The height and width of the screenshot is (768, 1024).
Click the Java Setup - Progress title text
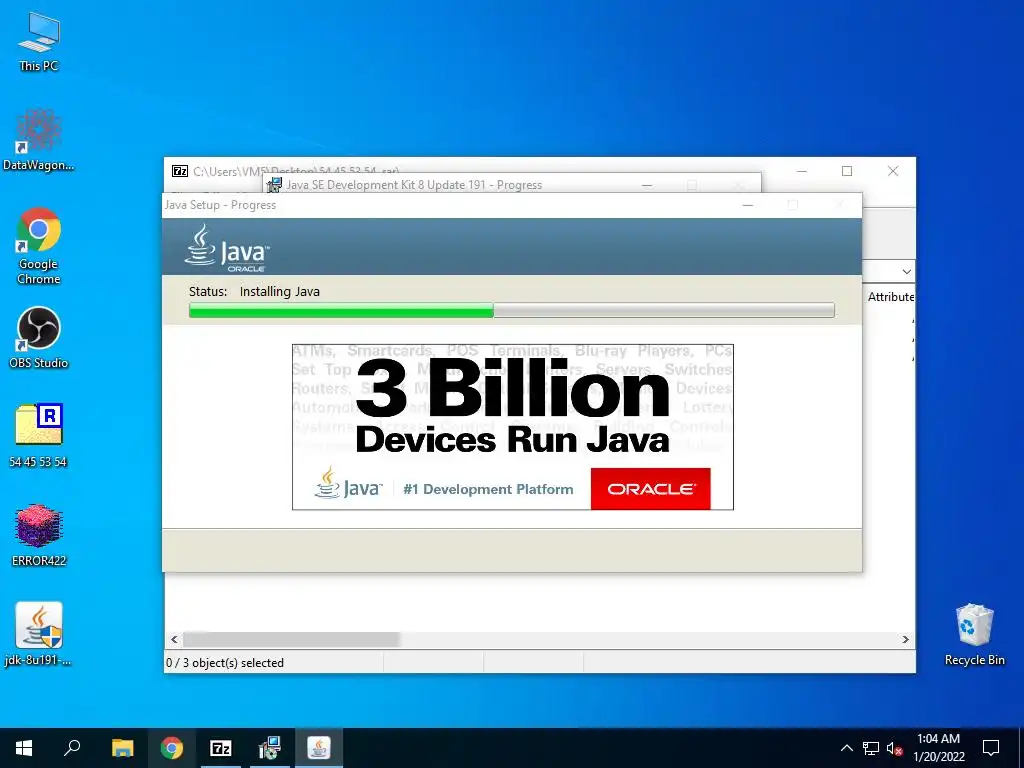220,205
